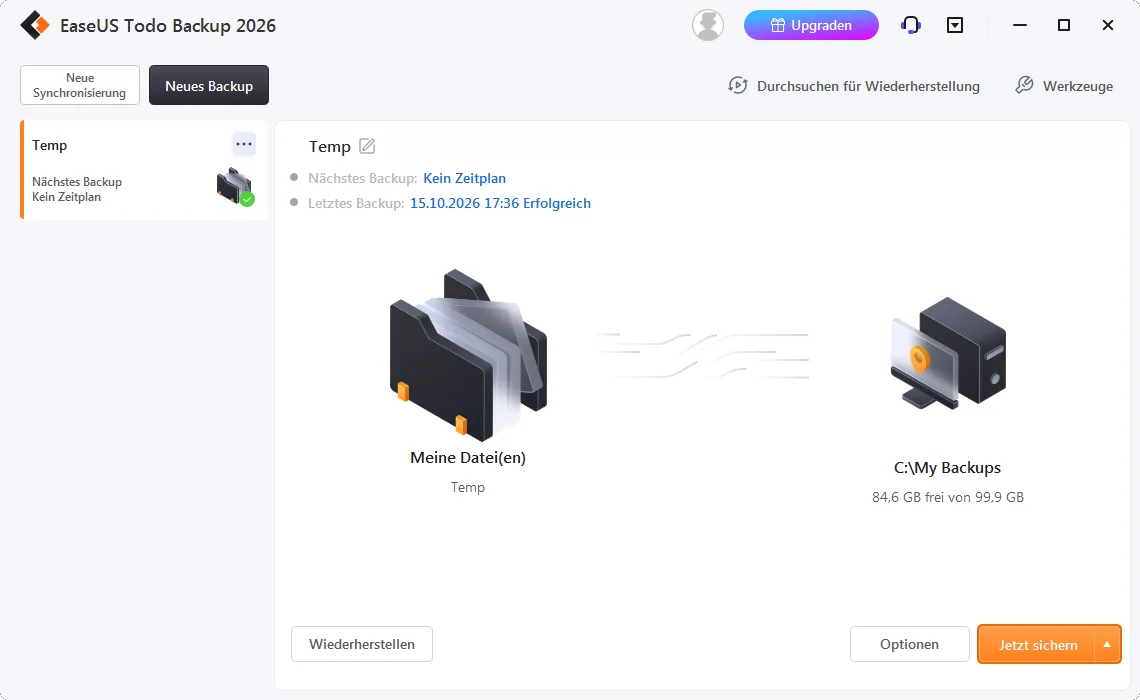
Task: Click the Meine Datei(en) folder graphic
Action: pyautogui.click(x=467, y=355)
